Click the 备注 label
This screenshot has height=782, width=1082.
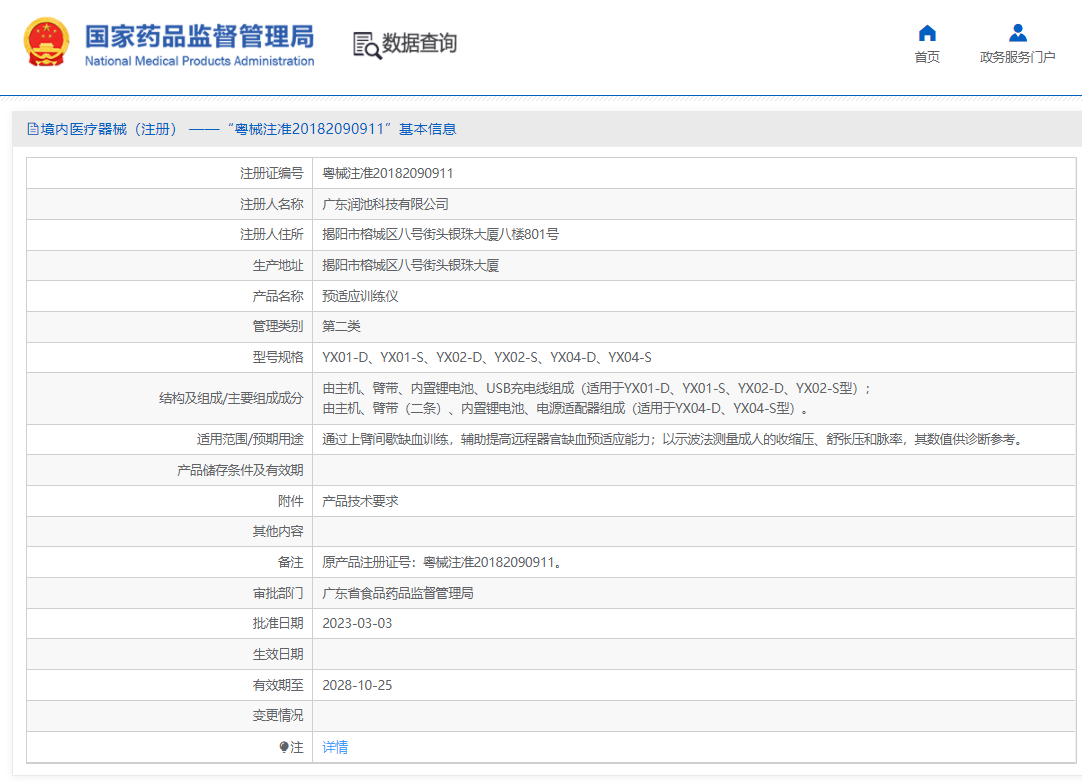(291, 563)
